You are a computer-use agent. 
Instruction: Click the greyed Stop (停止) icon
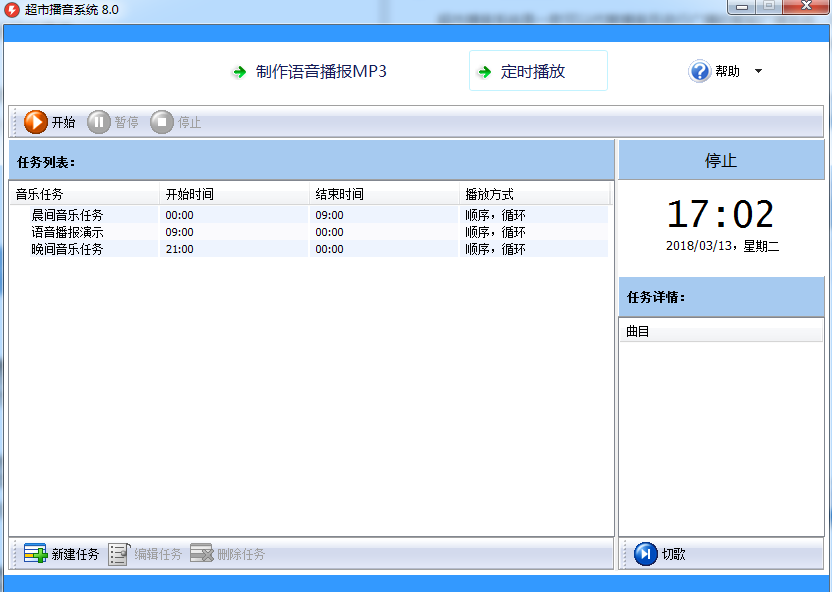tap(162, 122)
